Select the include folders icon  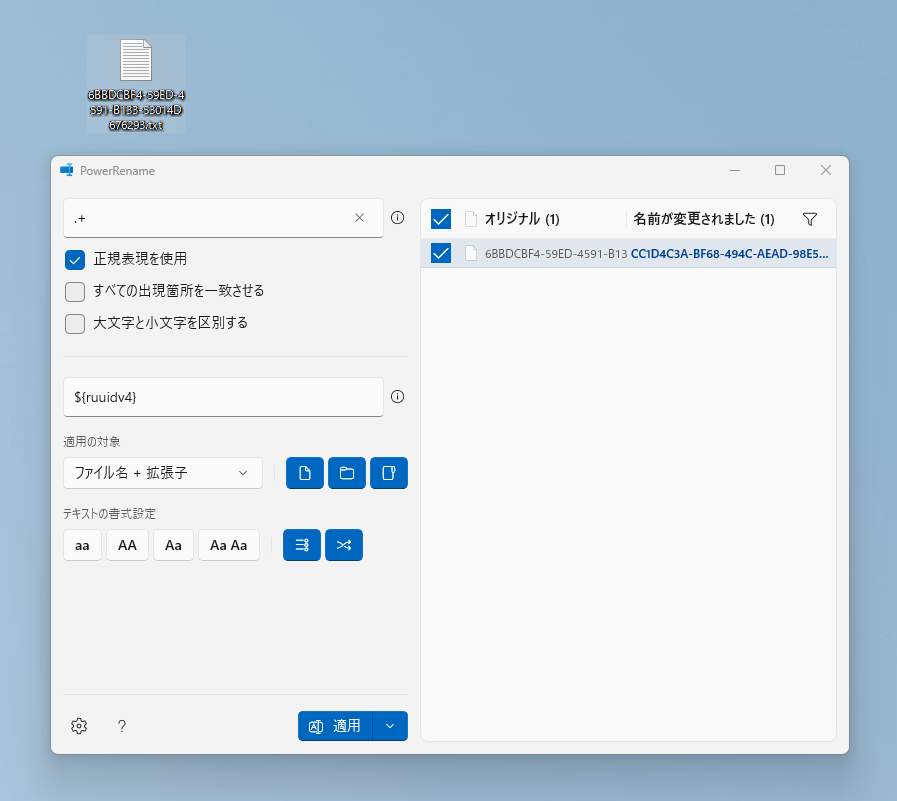pyautogui.click(x=347, y=472)
